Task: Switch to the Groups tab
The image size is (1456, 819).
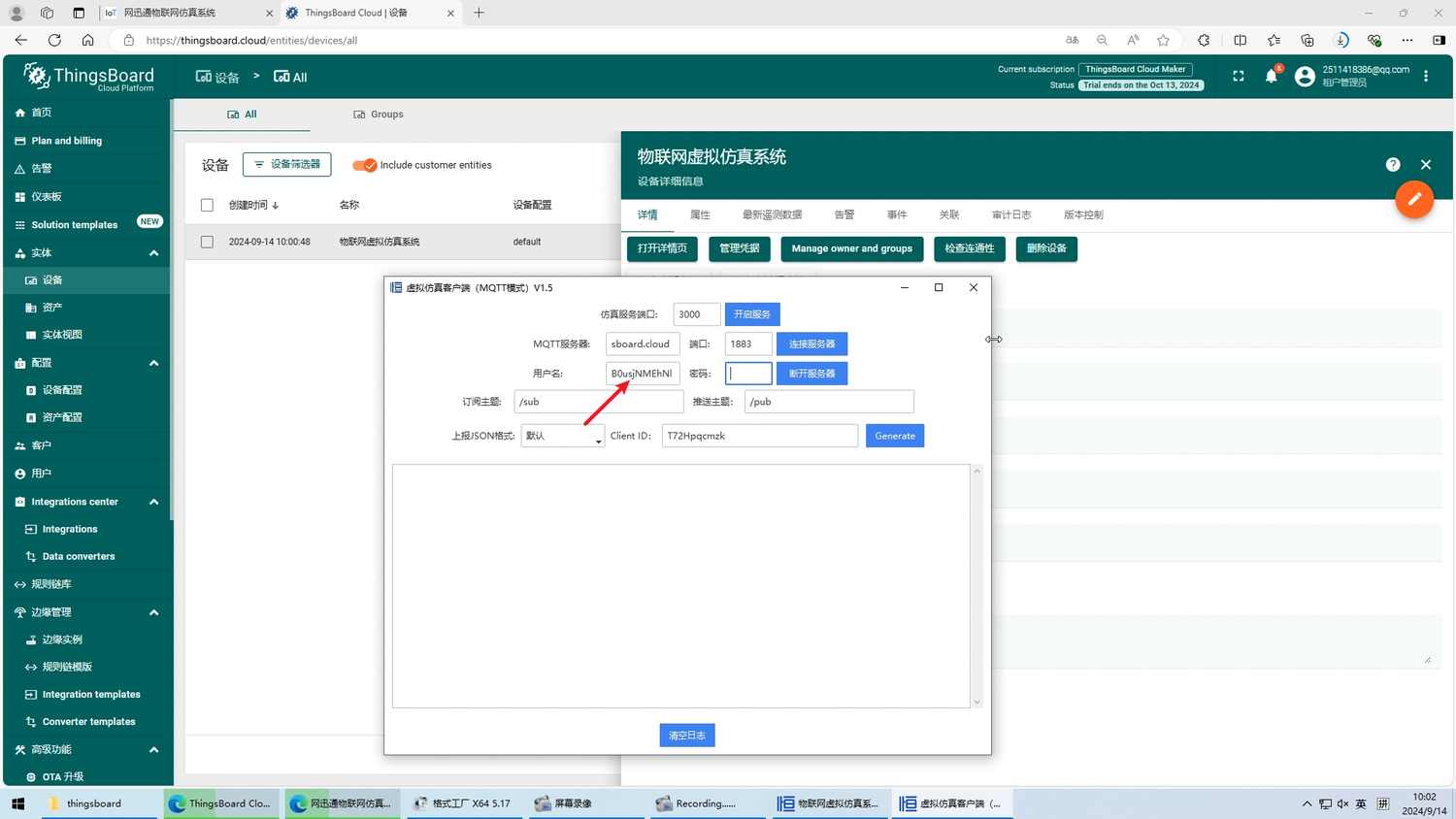Action: click(x=379, y=115)
